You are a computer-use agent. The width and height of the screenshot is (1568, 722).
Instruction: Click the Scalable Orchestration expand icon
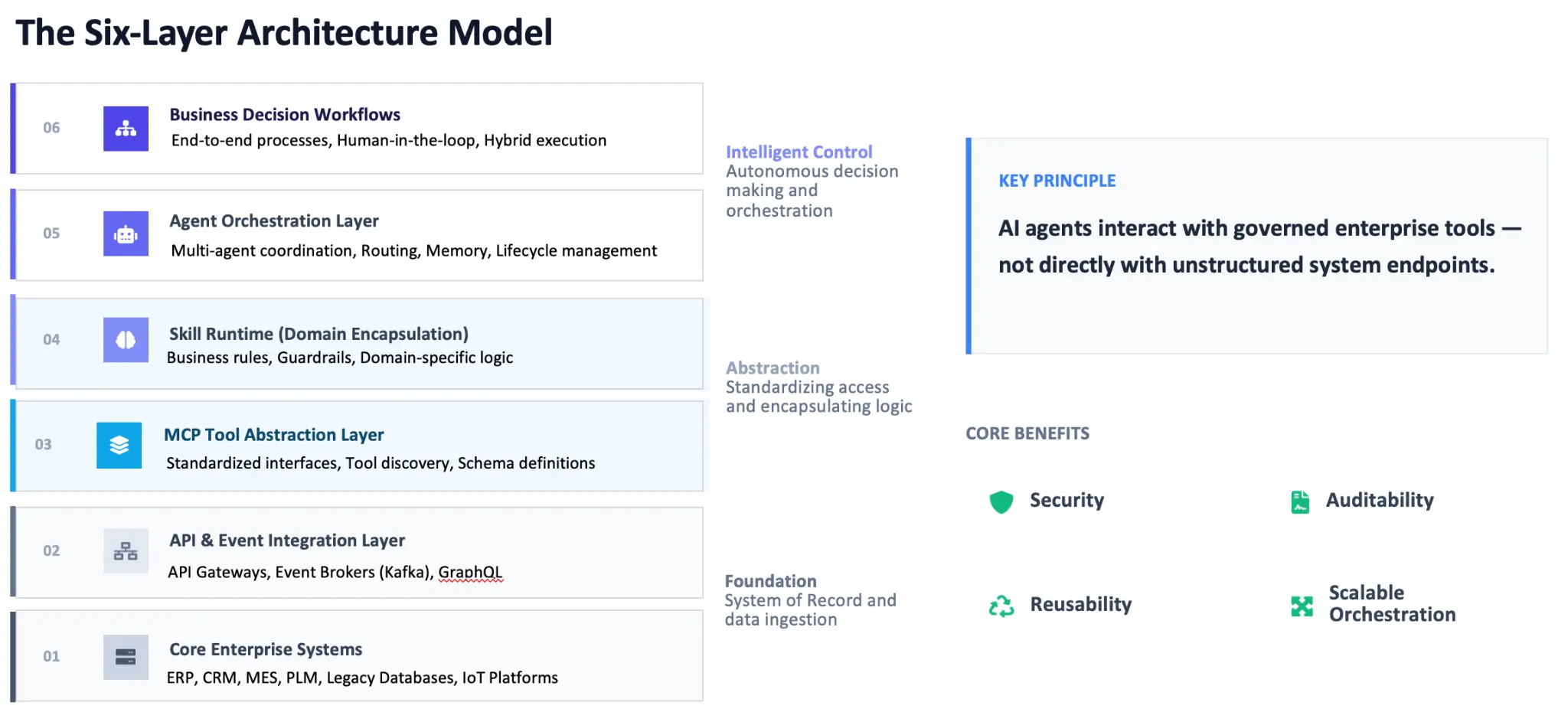(1302, 606)
